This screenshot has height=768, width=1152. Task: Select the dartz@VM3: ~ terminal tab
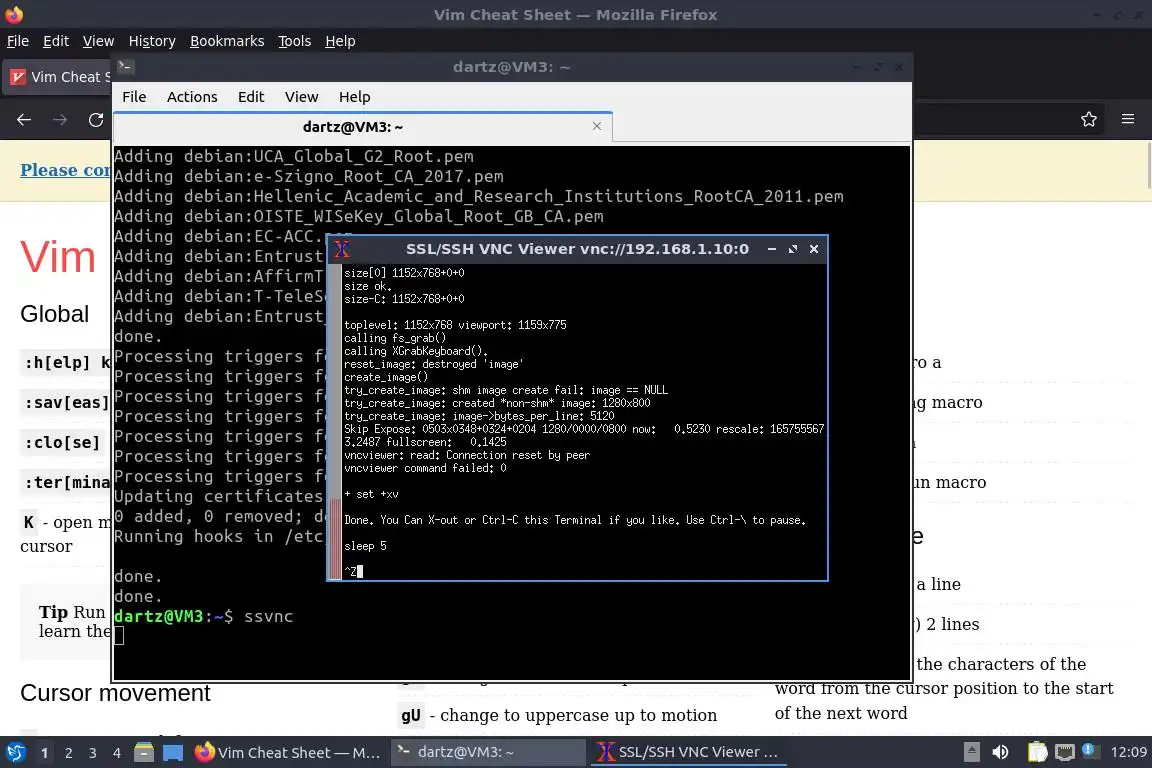(x=363, y=126)
